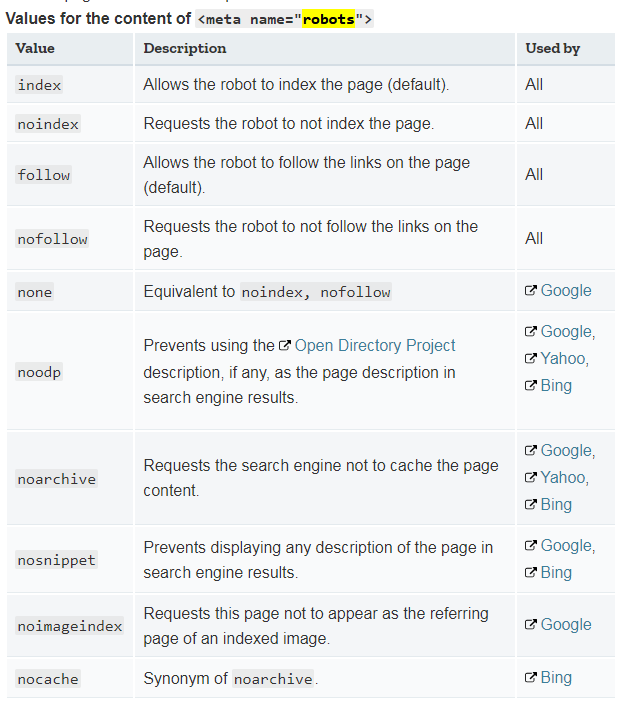Open the Google link in the none row

565,291
